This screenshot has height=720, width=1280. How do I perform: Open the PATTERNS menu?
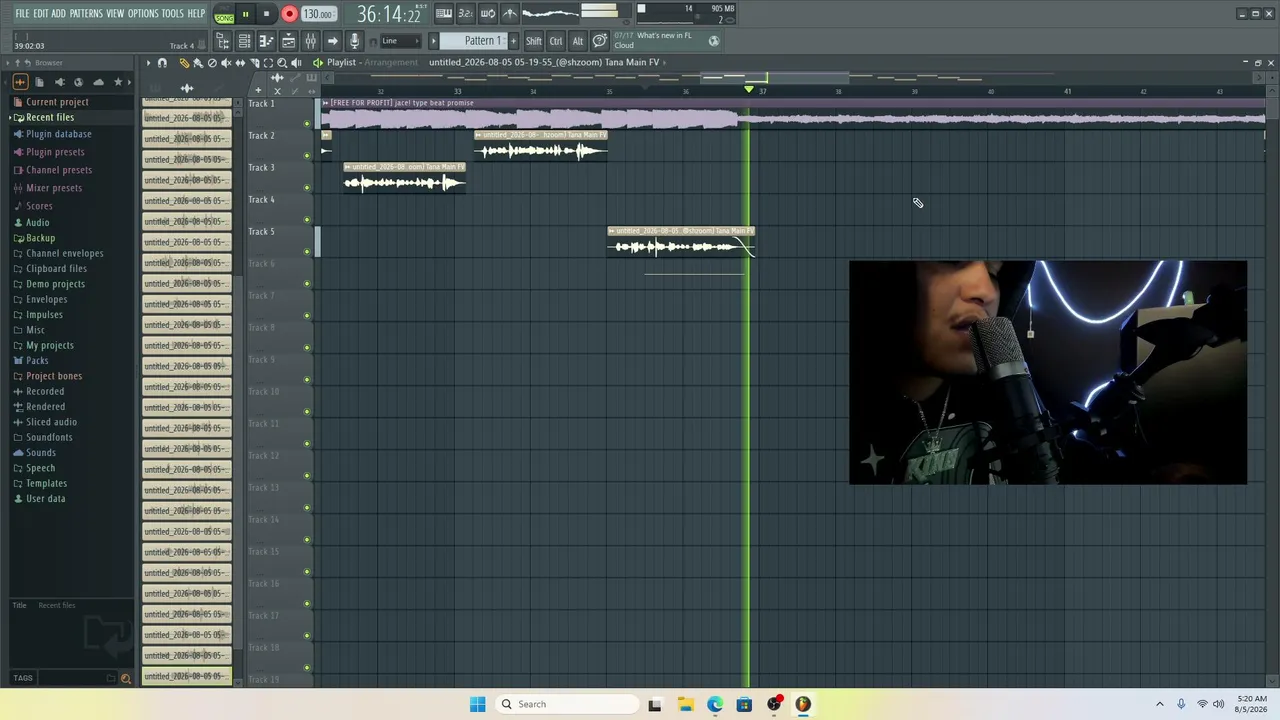tap(86, 14)
